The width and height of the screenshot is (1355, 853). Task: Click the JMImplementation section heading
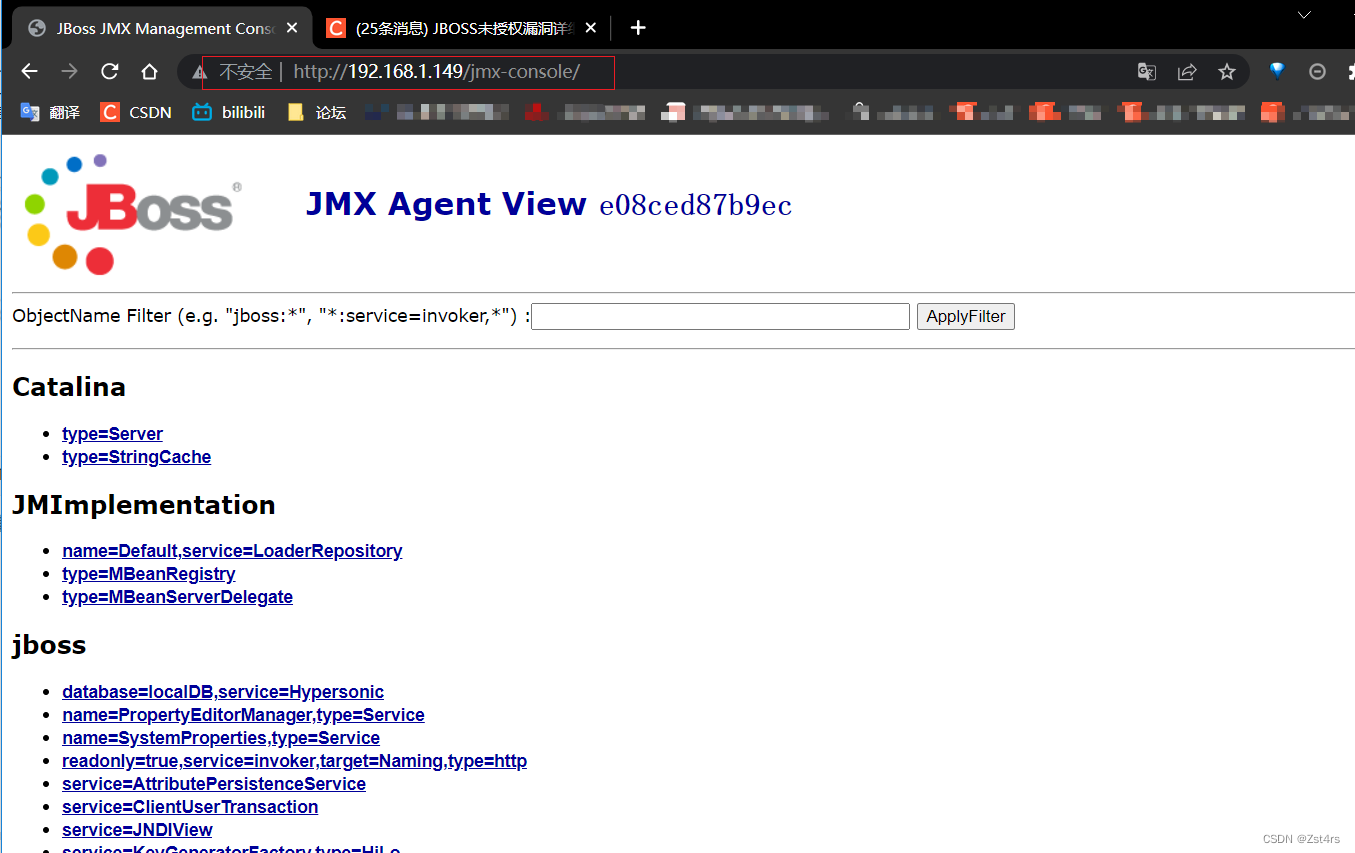click(x=144, y=505)
